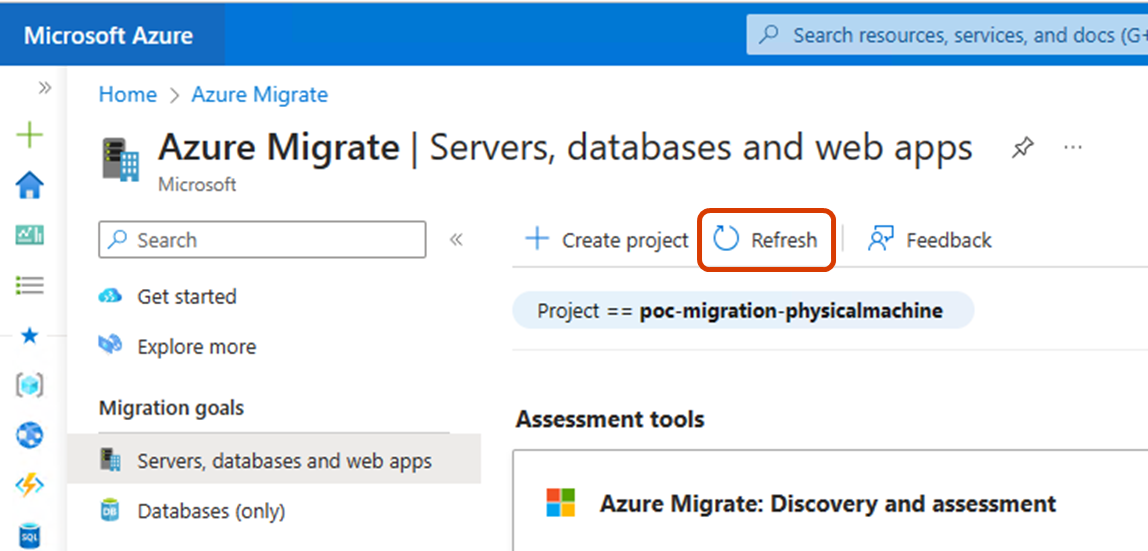The image size is (1148, 551).
Task: Open the Home breadcrumb link
Action: (127, 95)
